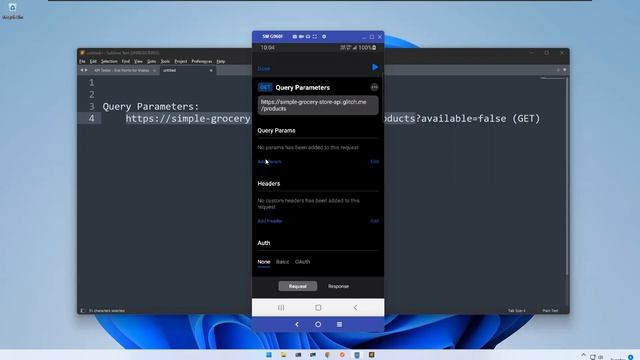Select the untitled tab in Sublime Text
The height and width of the screenshot is (360, 640).
[187, 70]
